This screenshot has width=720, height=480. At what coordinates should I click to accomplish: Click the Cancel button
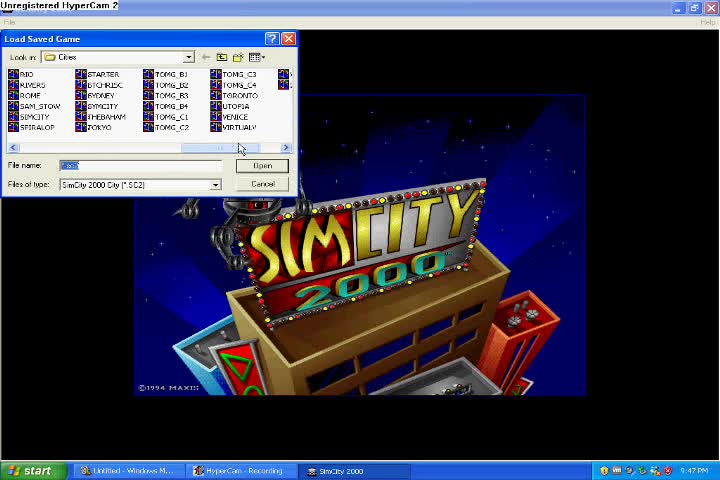pyautogui.click(x=262, y=184)
